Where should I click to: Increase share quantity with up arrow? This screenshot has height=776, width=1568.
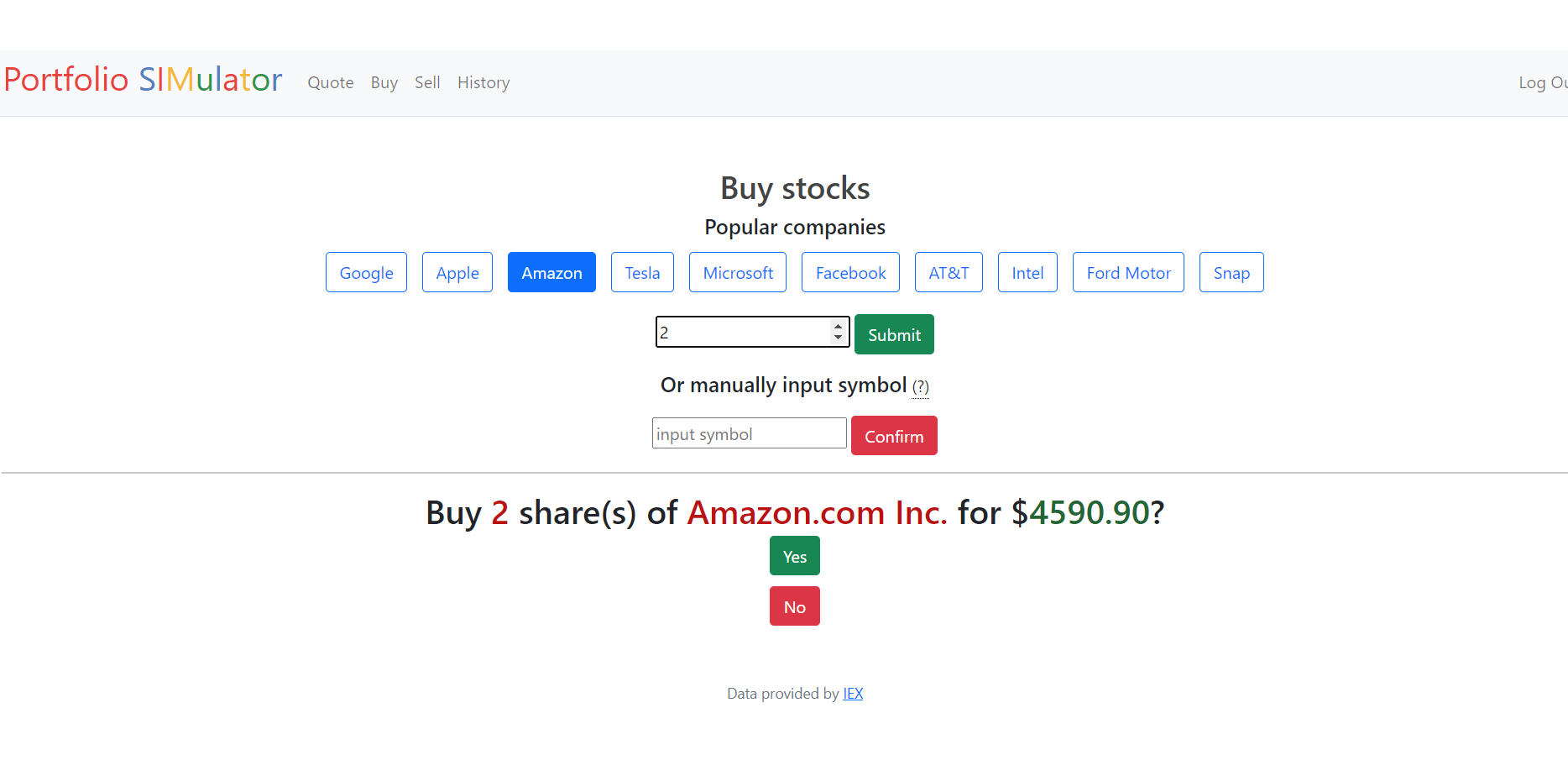coord(838,326)
